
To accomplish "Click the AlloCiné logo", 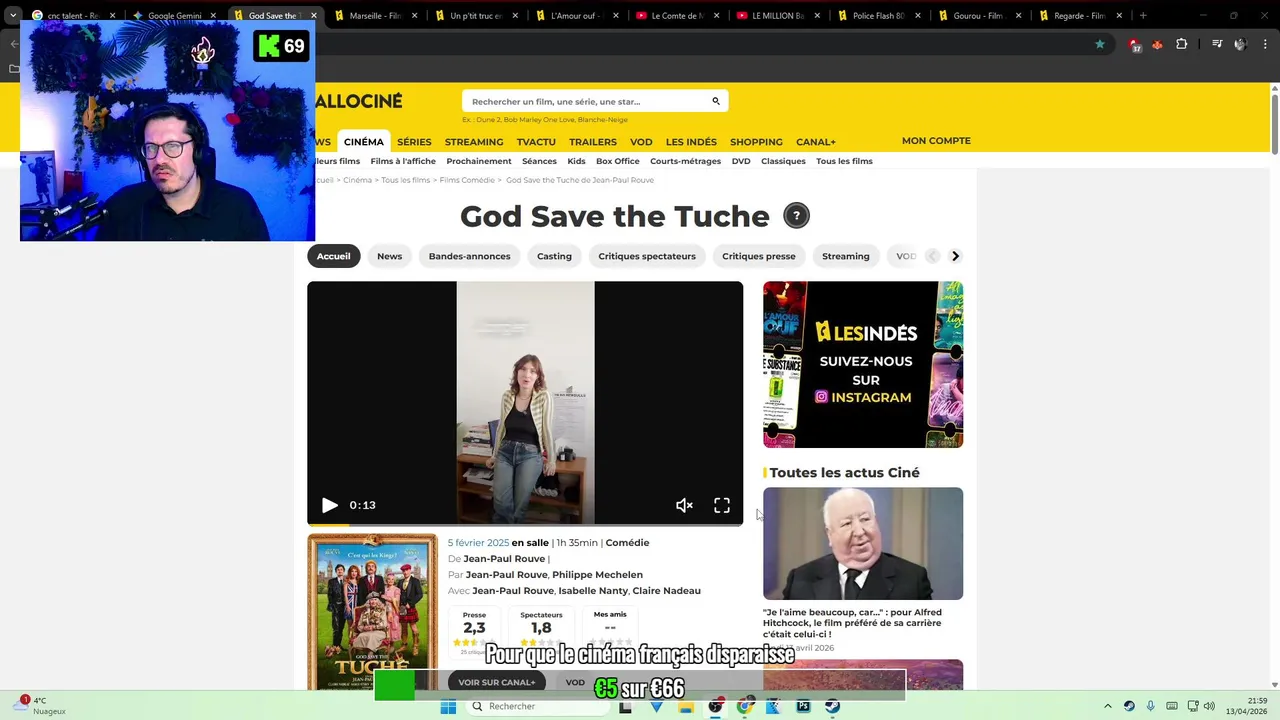I will 358,101.
